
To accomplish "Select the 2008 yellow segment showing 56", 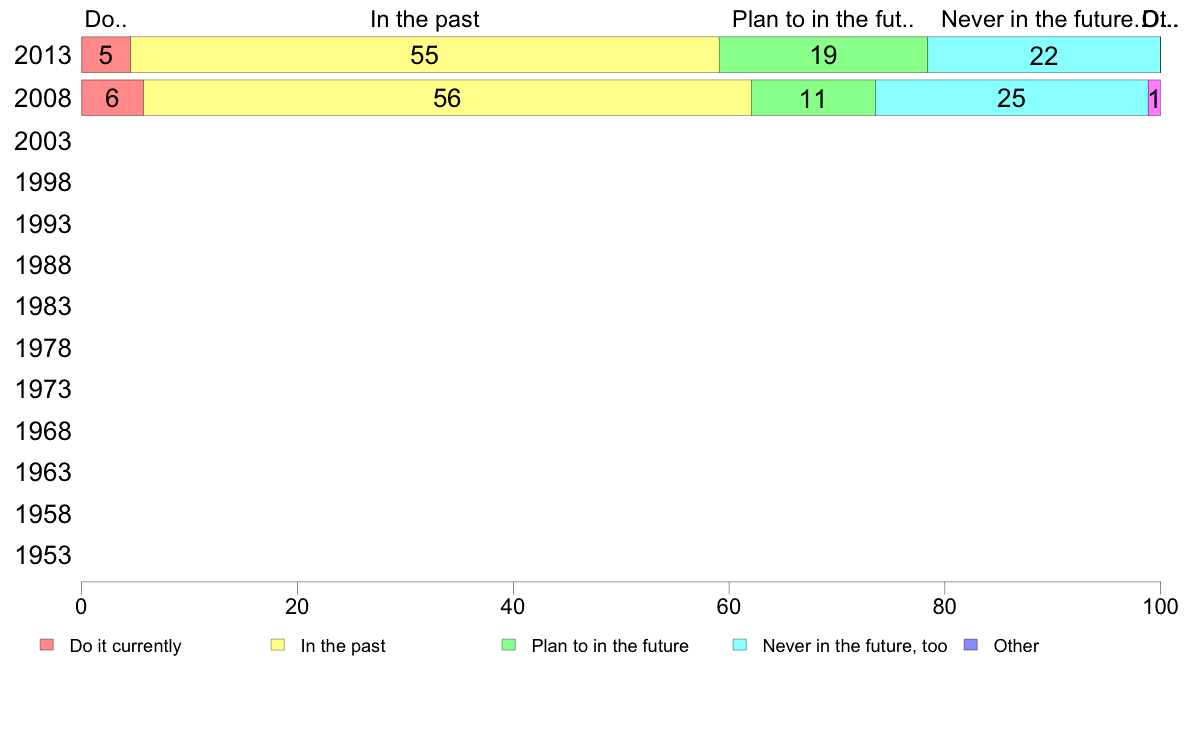I will coord(448,98).
